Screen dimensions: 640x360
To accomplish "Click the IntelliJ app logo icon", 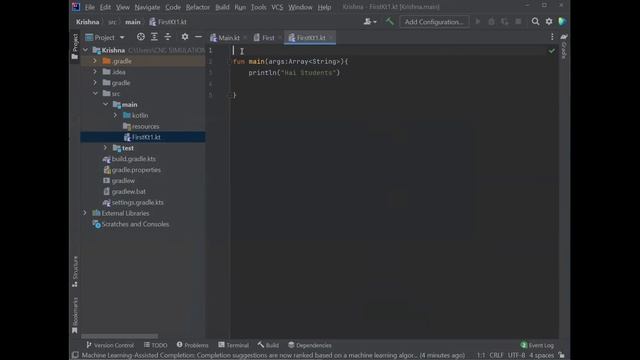I will (76, 7).
